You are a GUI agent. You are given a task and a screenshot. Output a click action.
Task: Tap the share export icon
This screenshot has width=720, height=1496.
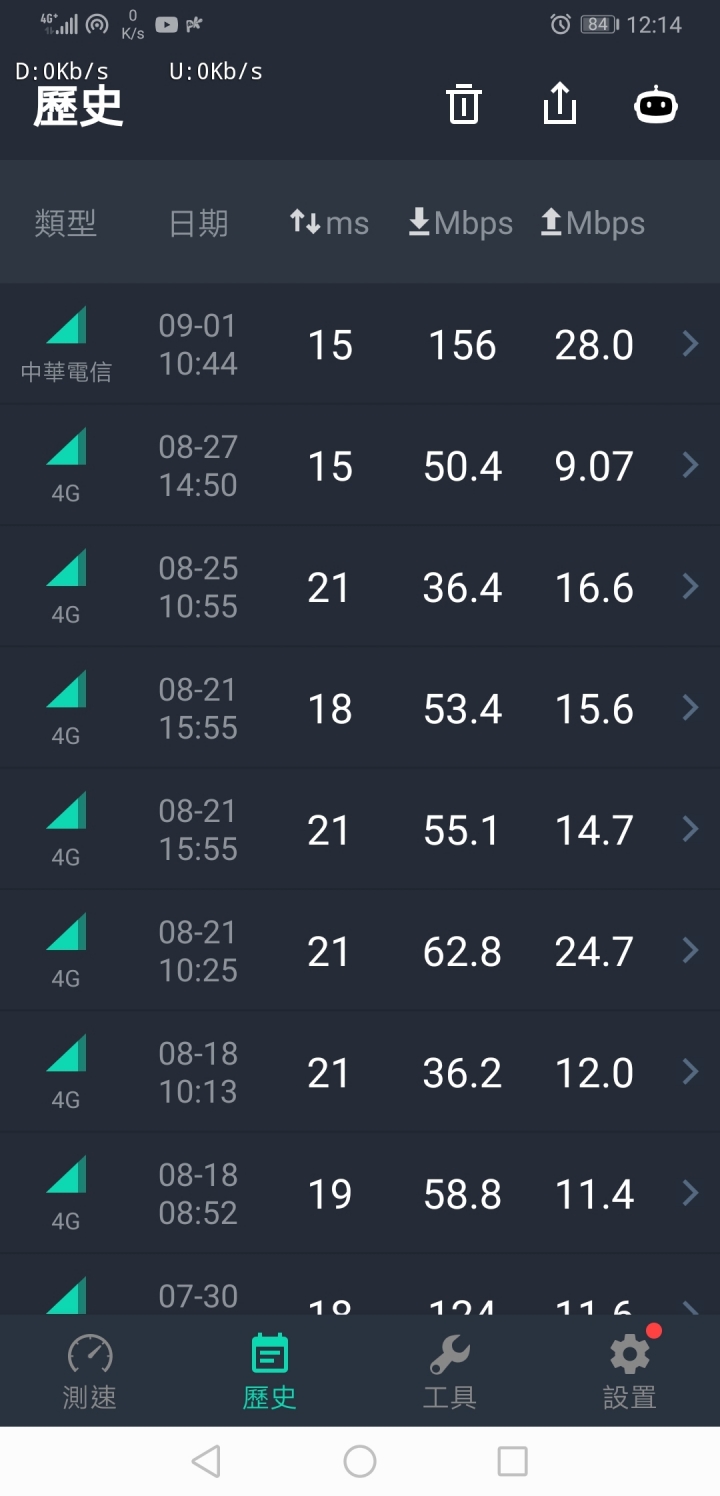(x=560, y=104)
